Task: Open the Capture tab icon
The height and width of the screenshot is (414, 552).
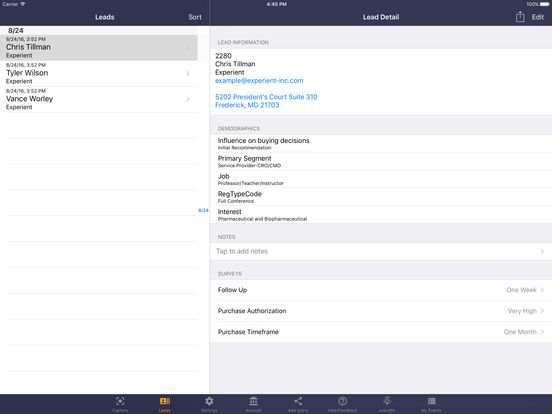Action: tap(120, 401)
